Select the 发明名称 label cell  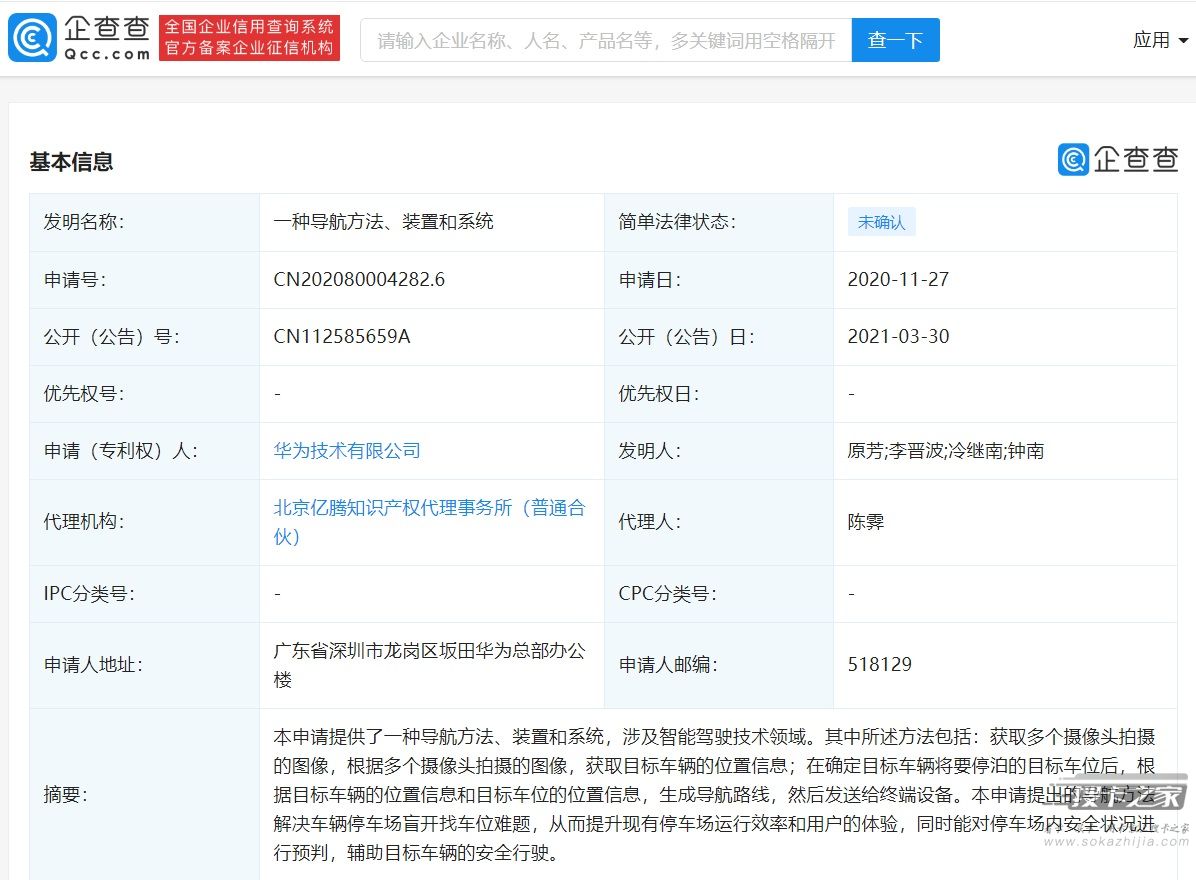click(x=144, y=222)
